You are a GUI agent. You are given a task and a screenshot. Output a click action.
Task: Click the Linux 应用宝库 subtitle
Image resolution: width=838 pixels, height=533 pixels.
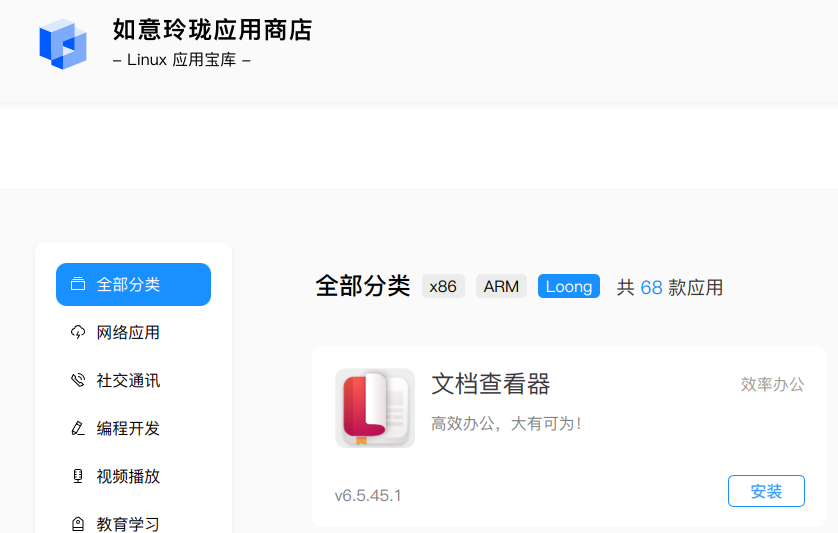pyautogui.click(x=182, y=59)
